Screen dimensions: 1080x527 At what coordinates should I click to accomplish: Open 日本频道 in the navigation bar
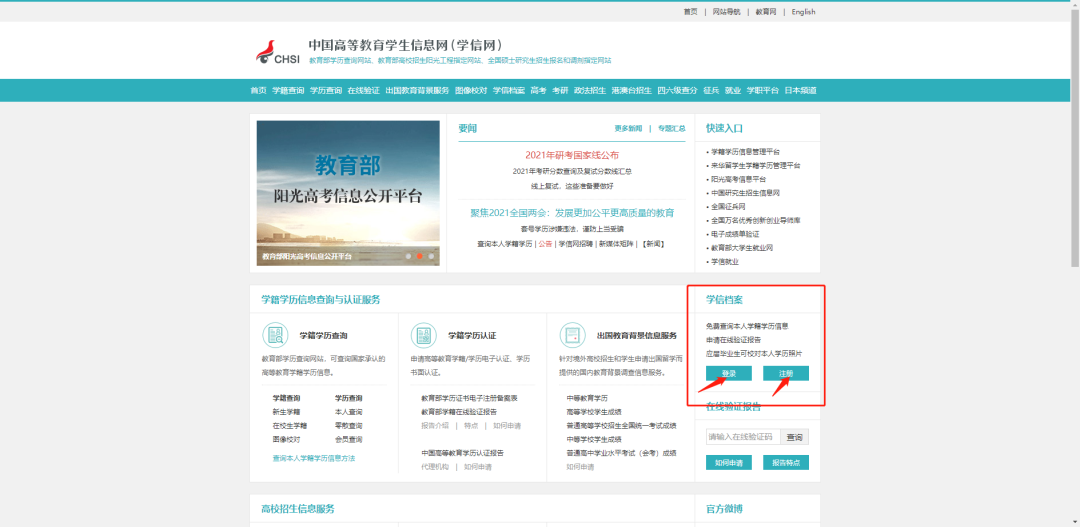click(800, 90)
